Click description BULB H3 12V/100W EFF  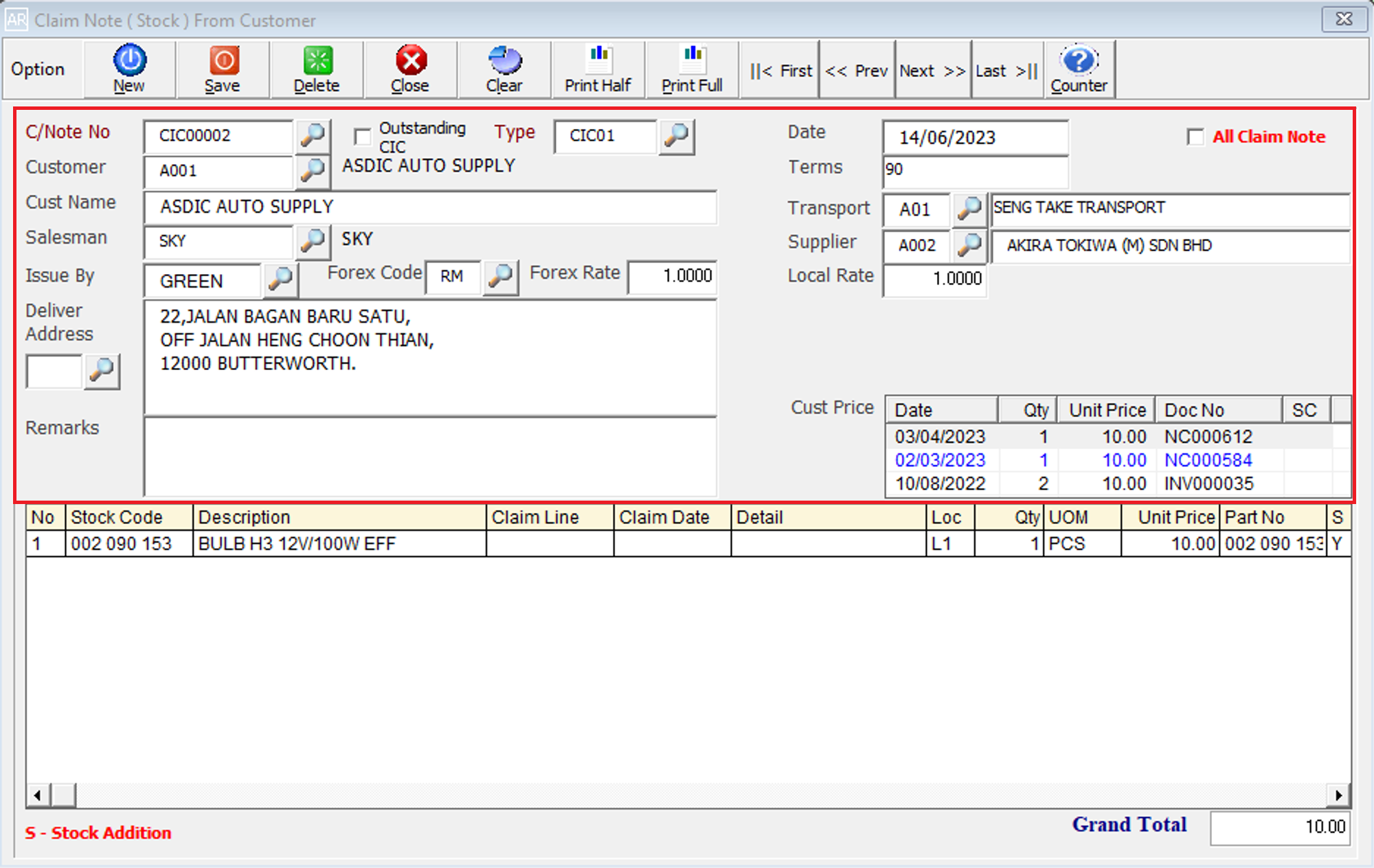point(339,544)
